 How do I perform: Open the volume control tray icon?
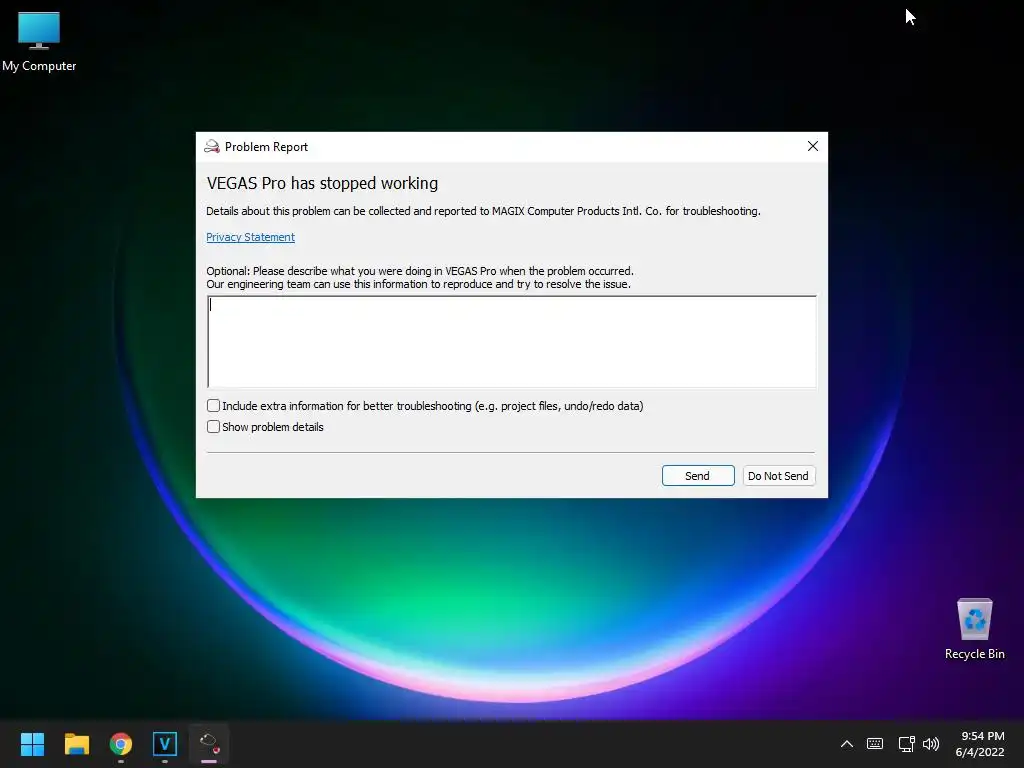point(931,744)
